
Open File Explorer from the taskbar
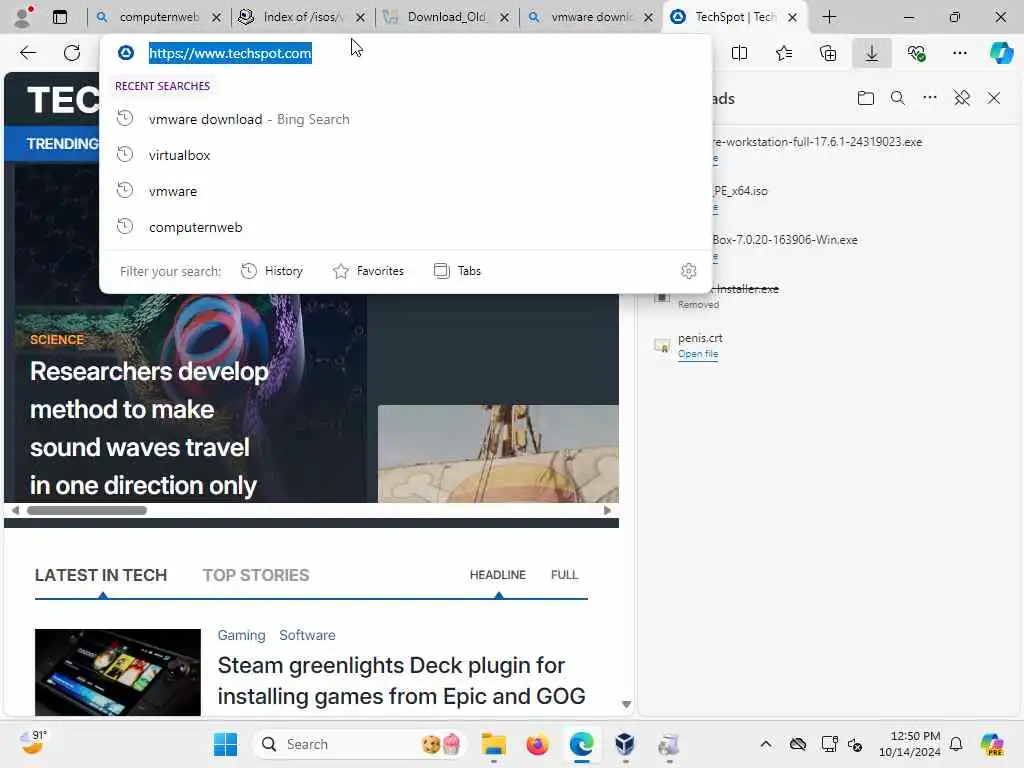[x=494, y=744]
